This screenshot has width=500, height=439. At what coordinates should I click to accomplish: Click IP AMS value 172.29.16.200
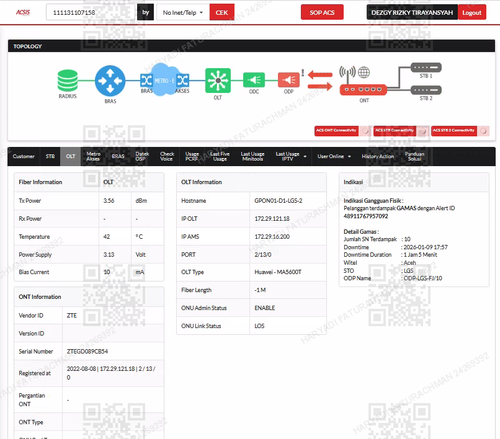(272, 237)
